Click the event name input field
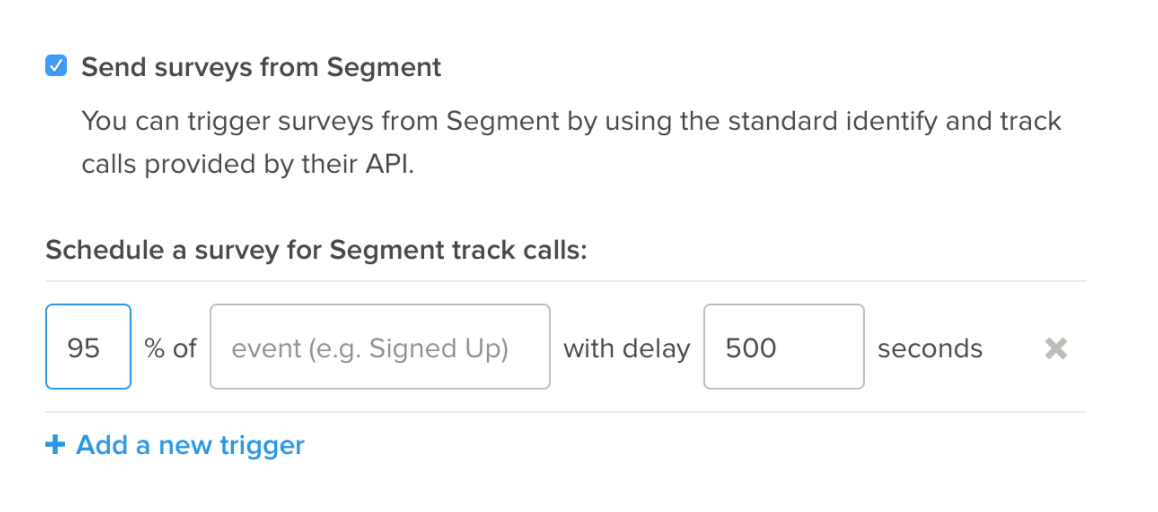1158x512 pixels. [380, 347]
